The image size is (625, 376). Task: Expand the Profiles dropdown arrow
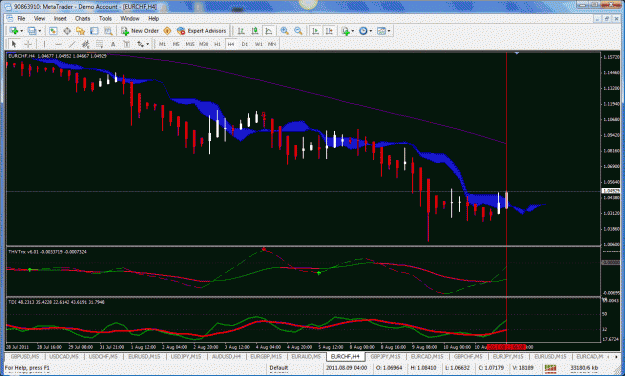40,31
